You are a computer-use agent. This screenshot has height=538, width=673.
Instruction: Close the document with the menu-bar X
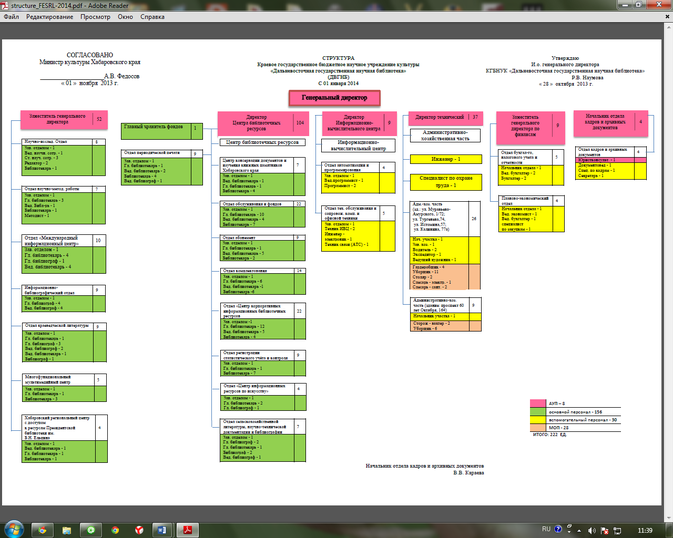click(667, 16)
